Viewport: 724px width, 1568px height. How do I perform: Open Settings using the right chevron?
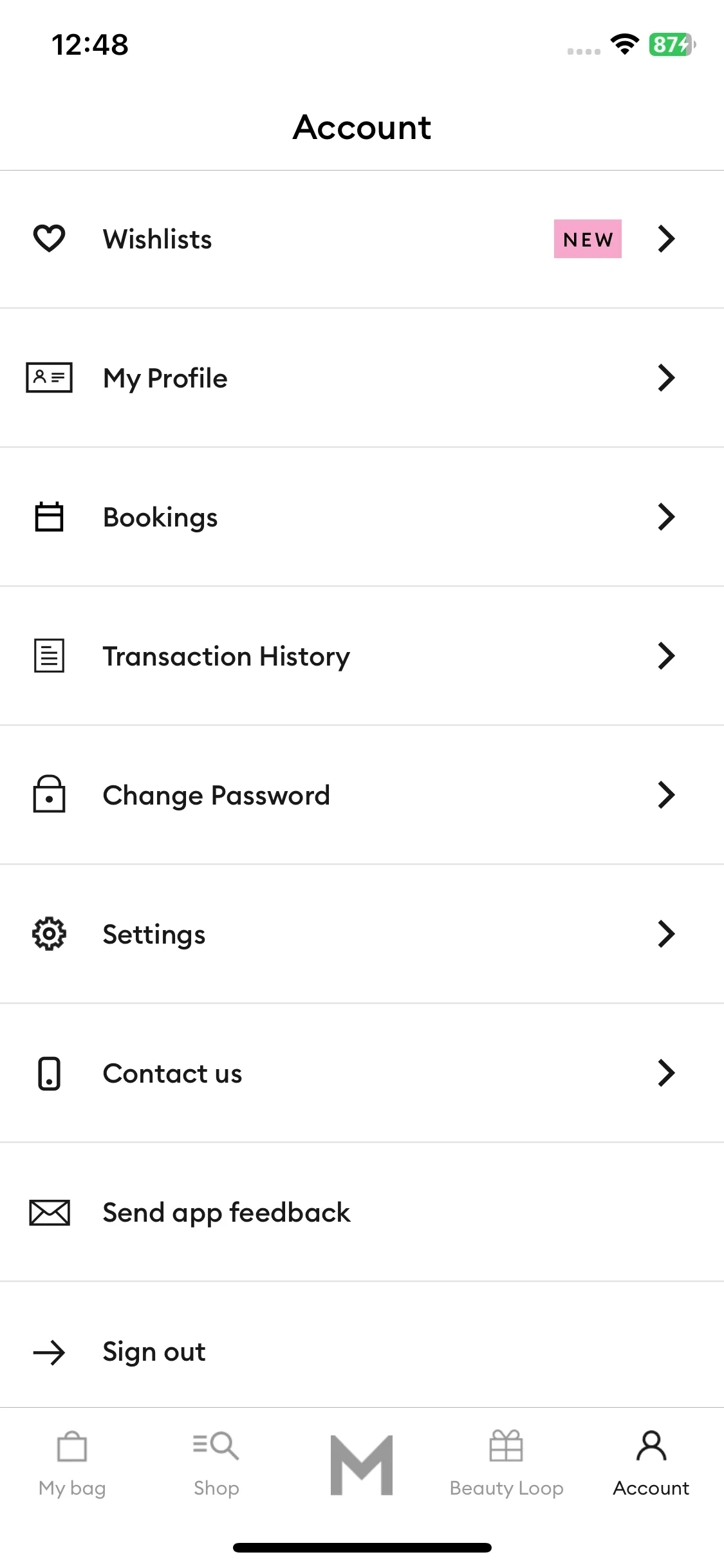coord(666,934)
